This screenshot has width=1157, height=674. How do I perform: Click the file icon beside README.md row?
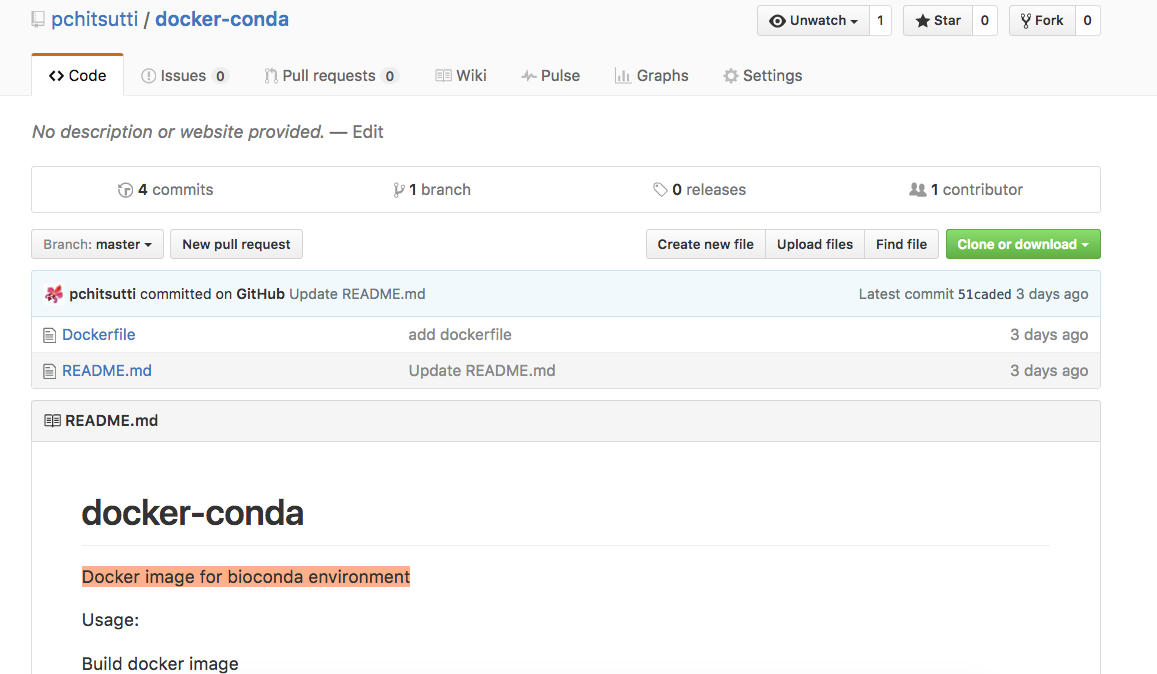coord(49,371)
